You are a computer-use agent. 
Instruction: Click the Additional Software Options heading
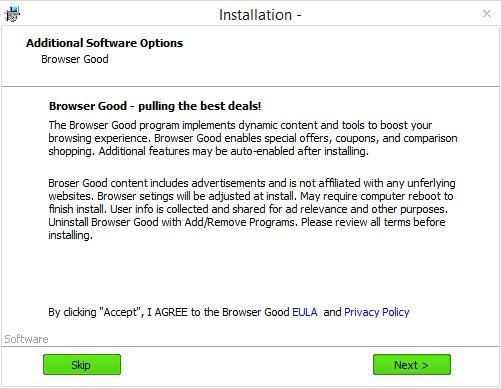(x=104, y=43)
